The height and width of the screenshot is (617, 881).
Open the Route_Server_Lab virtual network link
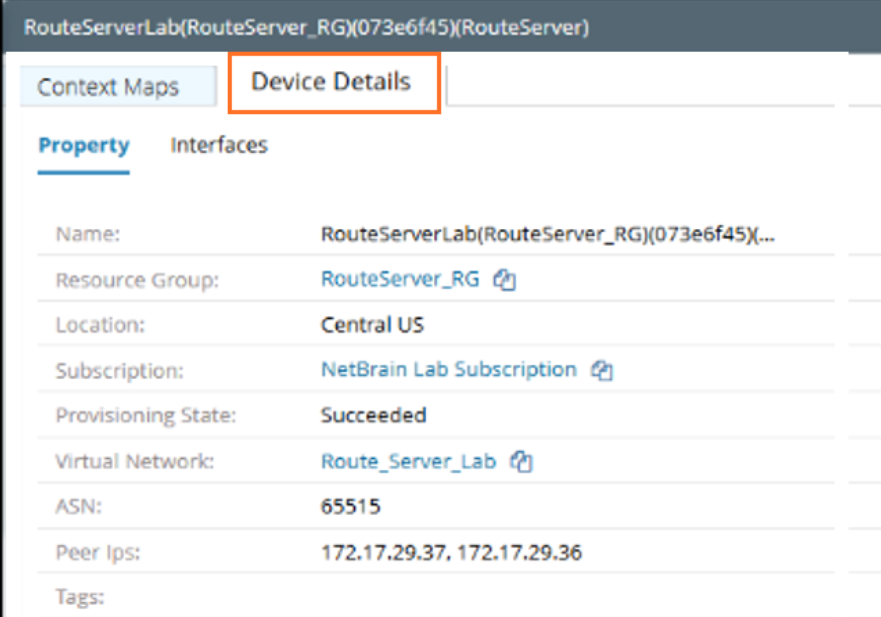[408, 462]
